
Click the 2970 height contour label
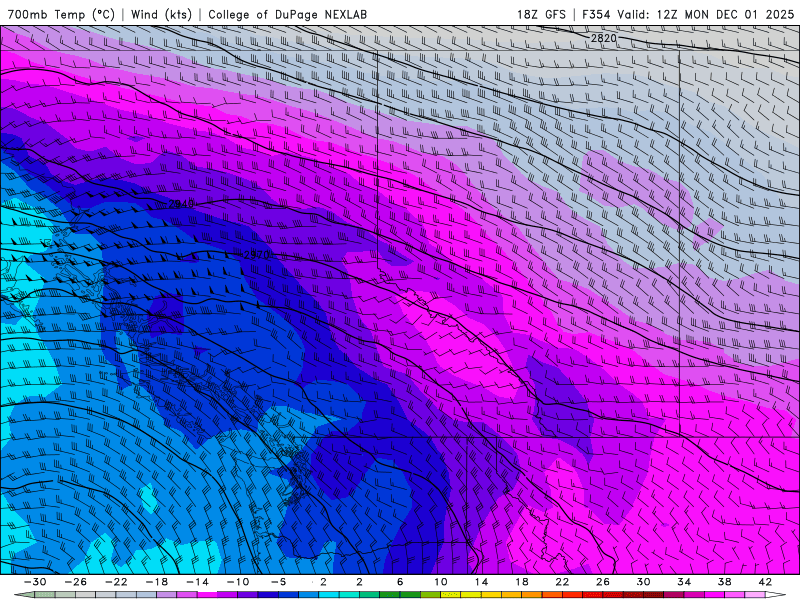256,255
